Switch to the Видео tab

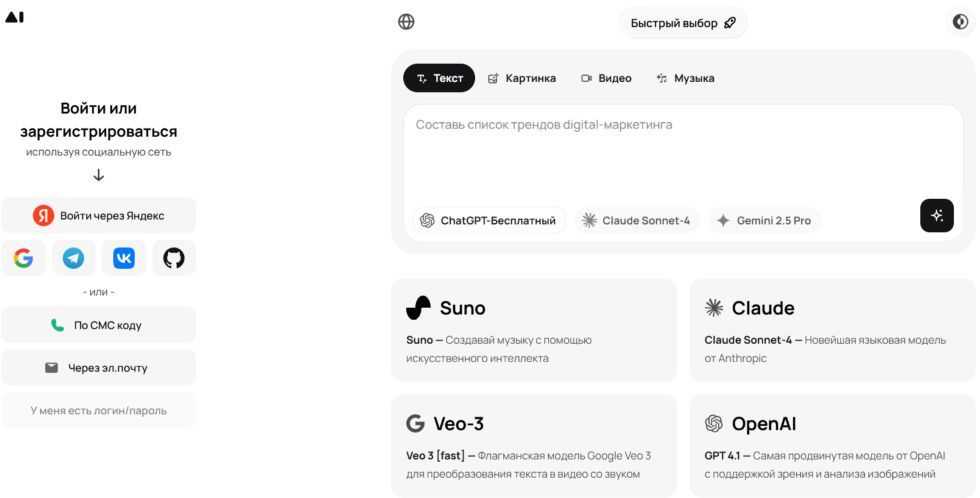(x=606, y=78)
